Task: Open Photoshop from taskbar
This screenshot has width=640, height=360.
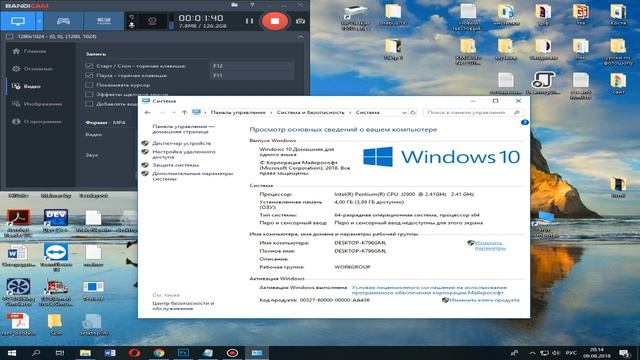Action: (183, 353)
